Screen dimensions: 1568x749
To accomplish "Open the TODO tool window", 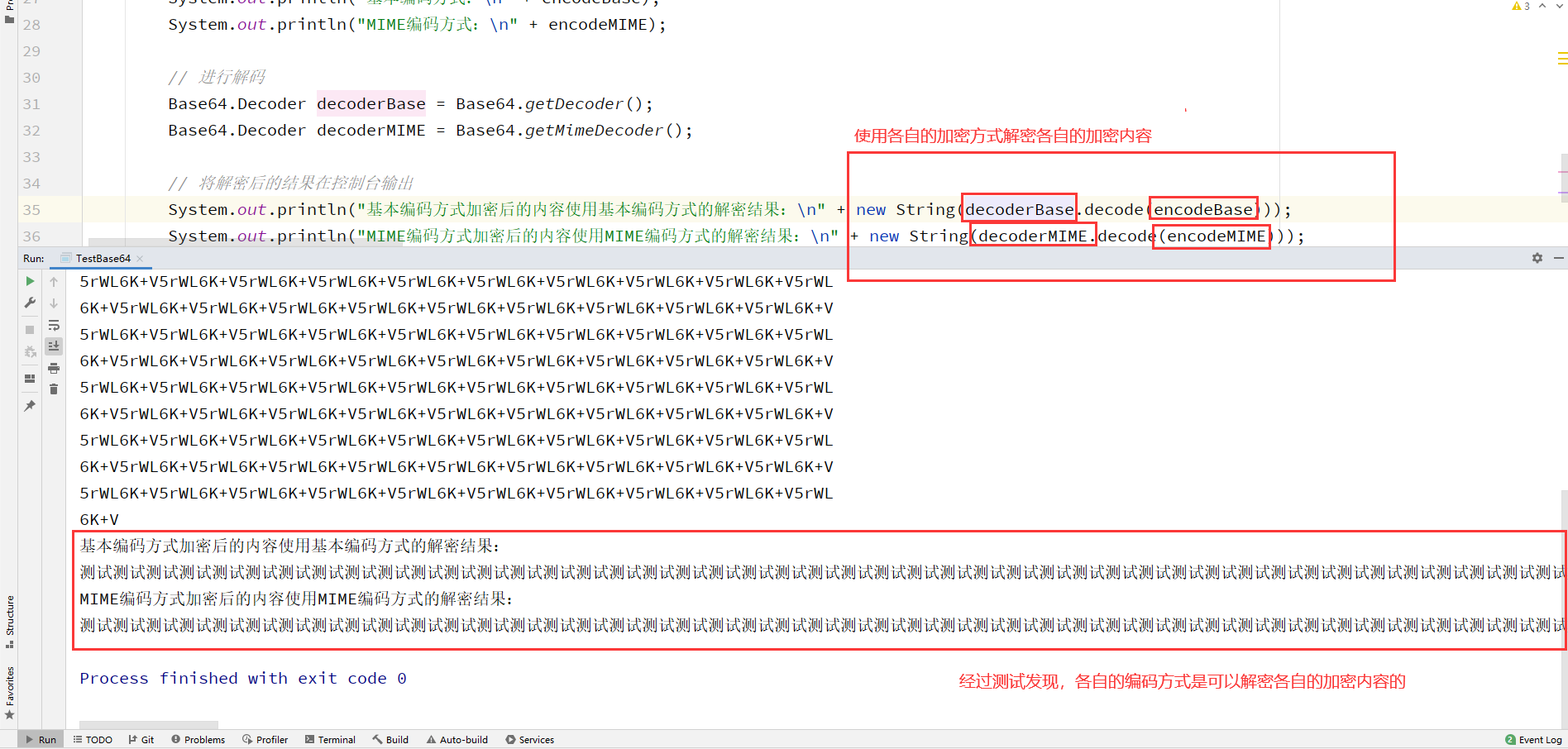I will coord(93,739).
